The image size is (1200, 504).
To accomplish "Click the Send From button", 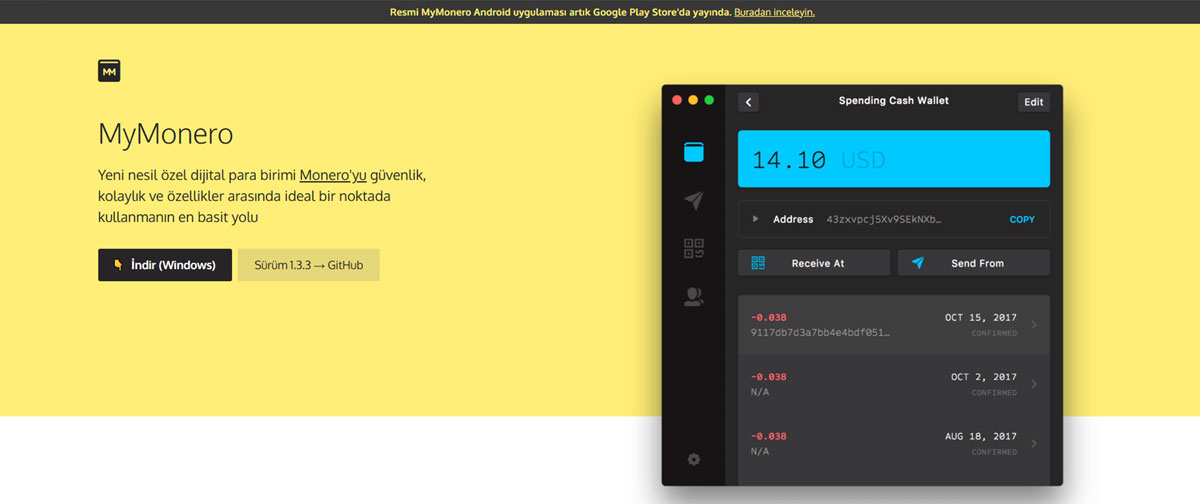I will pos(974,263).
